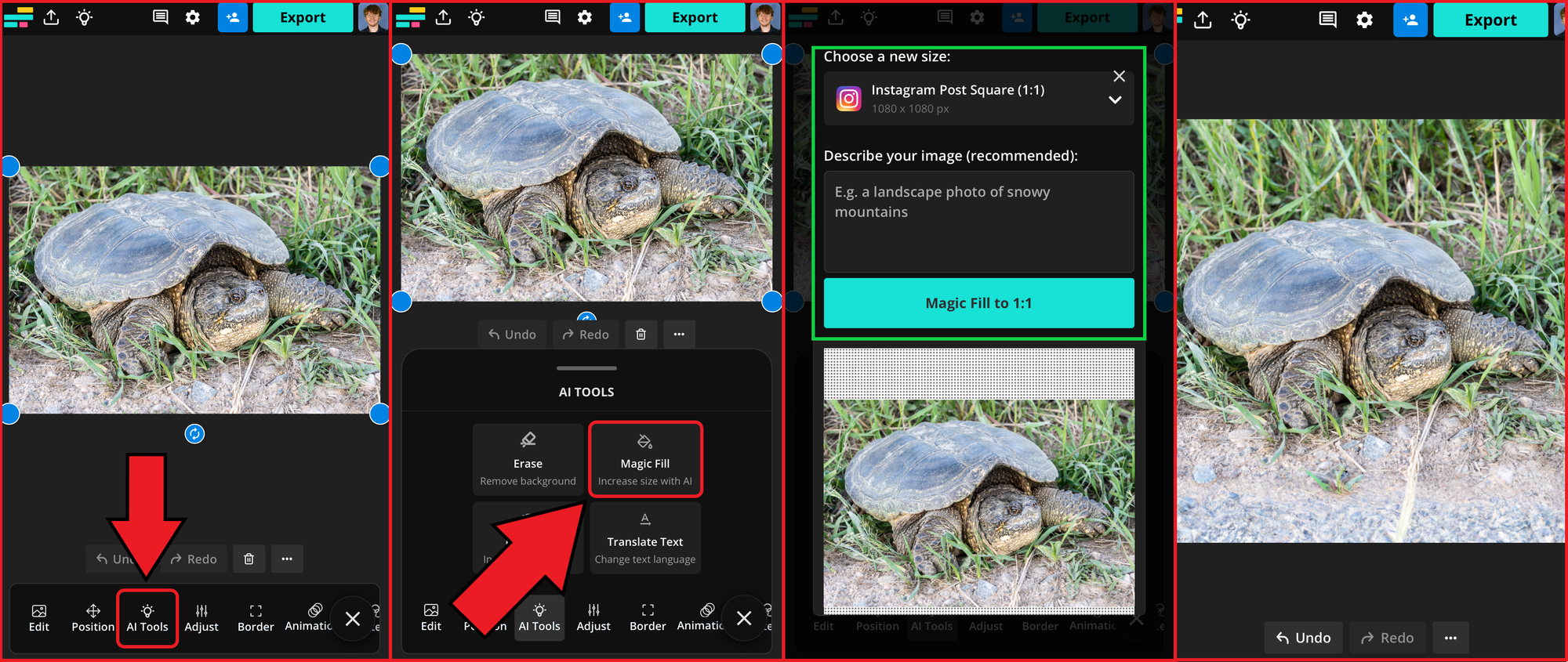The width and height of the screenshot is (1568, 662).
Task: Click Redo on the fourth result screen
Action: pyautogui.click(x=1387, y=638)
